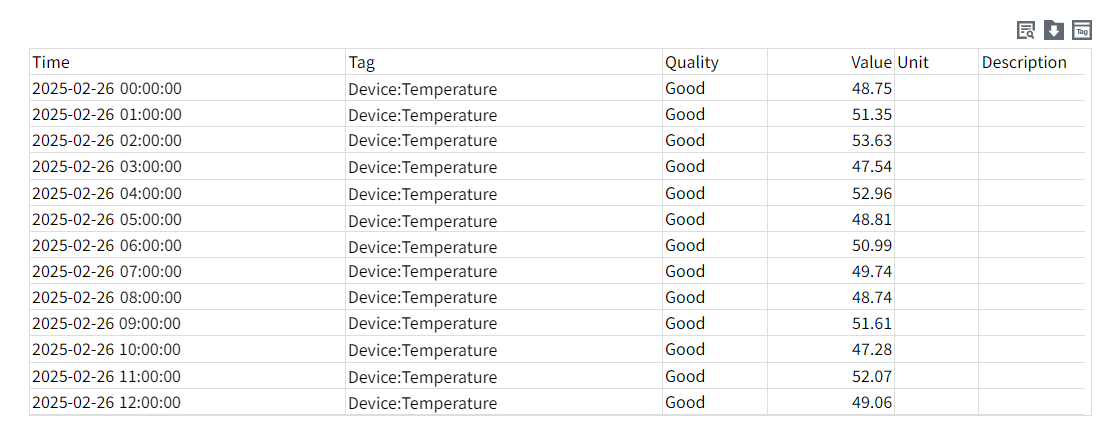This screenshot has width=1115, height=429.
Task: Click Good quality cell in 06:00:00 row
Action: (x=685, y=245)
